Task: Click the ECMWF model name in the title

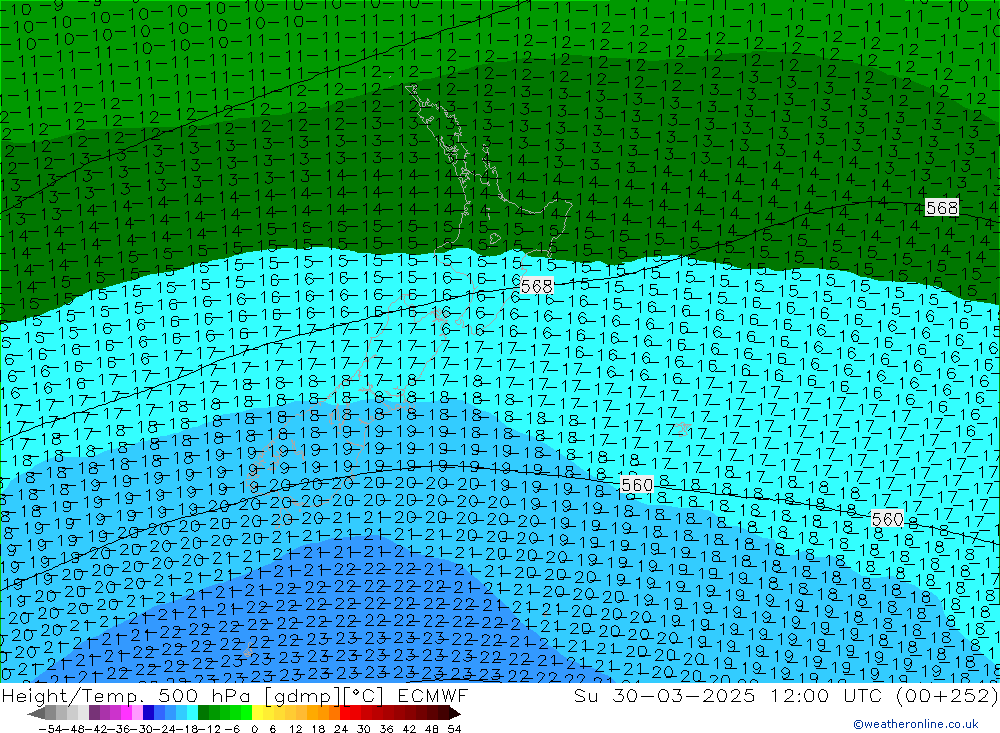Action: pyautogui.click(x=432, y=695)
